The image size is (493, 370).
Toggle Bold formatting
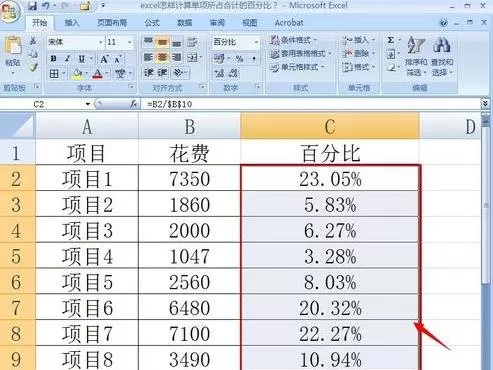(53, 59)
